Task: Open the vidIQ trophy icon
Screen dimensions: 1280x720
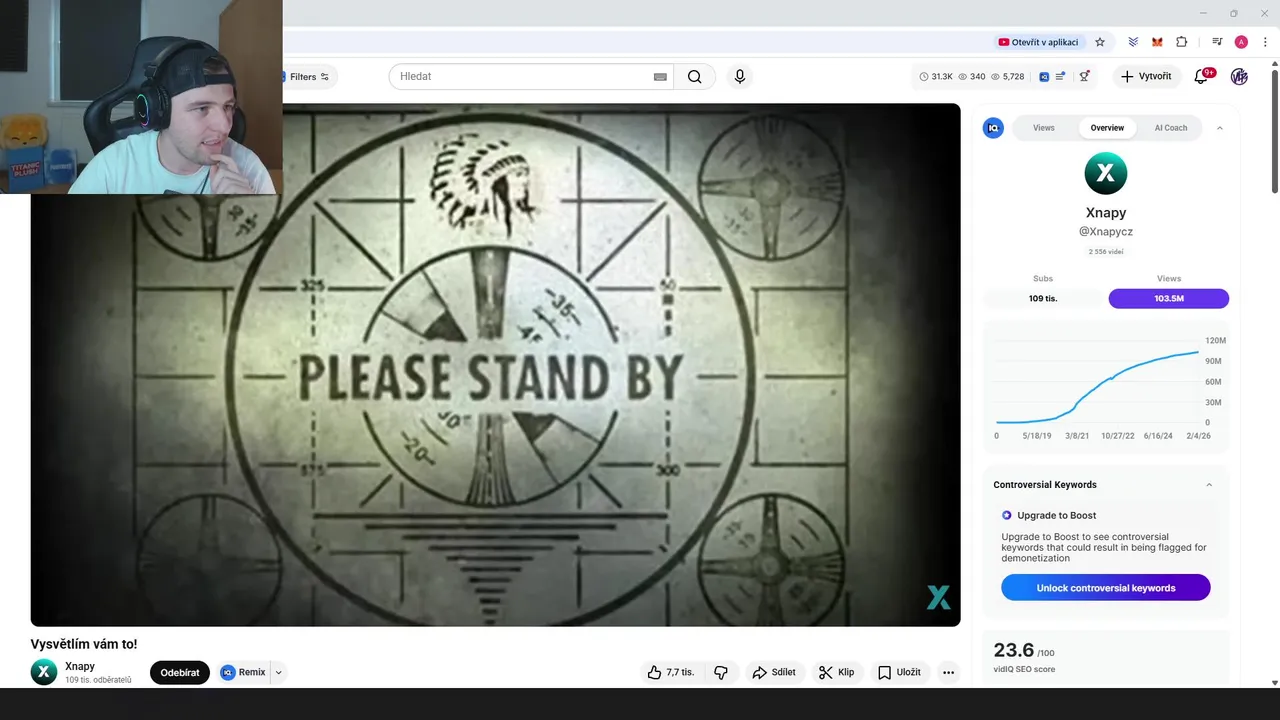Action: click(x=1084, y=76)
